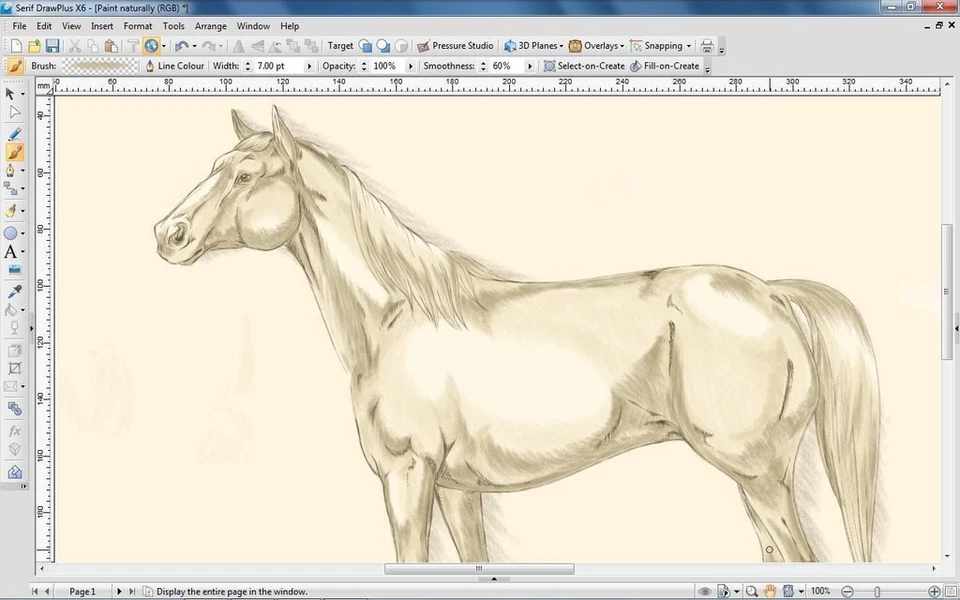Select the Paintbrush tool
960x600 pixels.
click(x=13, y=152)
